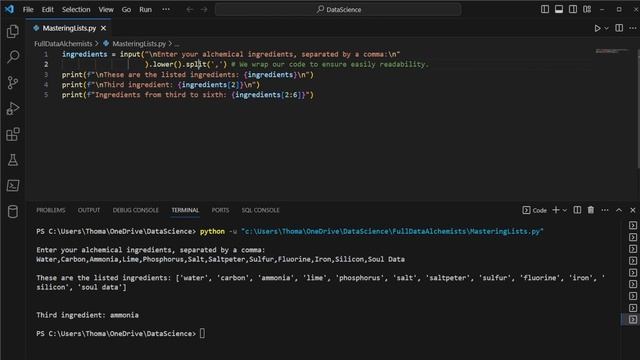
Task: Switch to the OUTPUT panel tab
Action: pyautogui.click(x=89, y=210)
